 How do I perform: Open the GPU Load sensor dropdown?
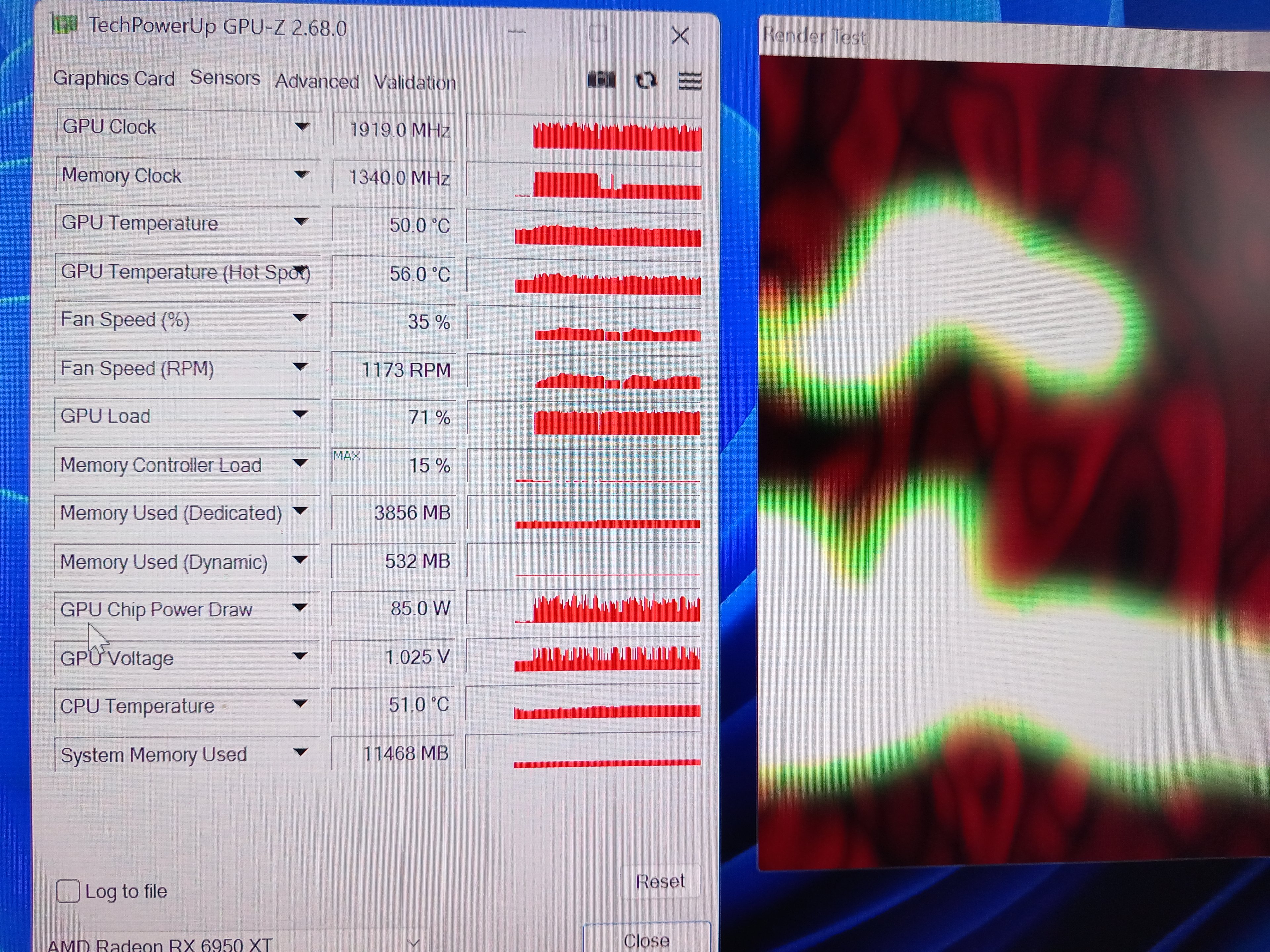(300, 415)
